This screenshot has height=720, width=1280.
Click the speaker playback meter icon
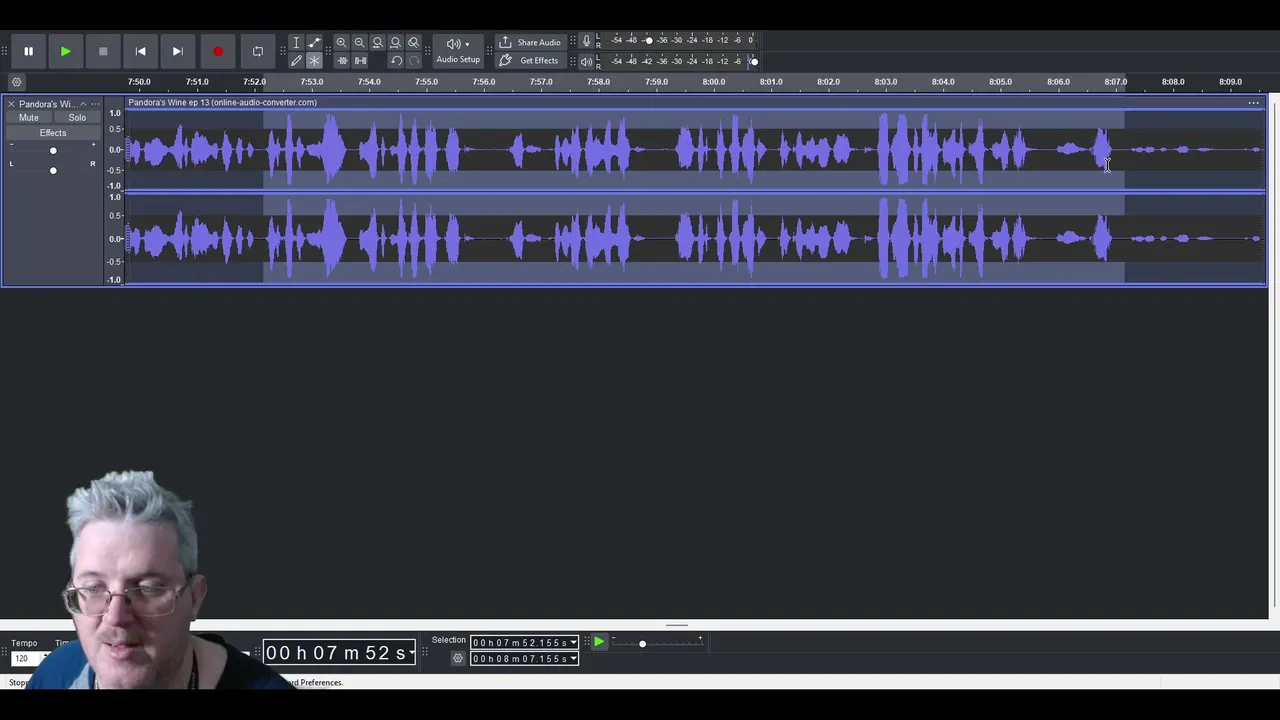click(x=587, y=61)
